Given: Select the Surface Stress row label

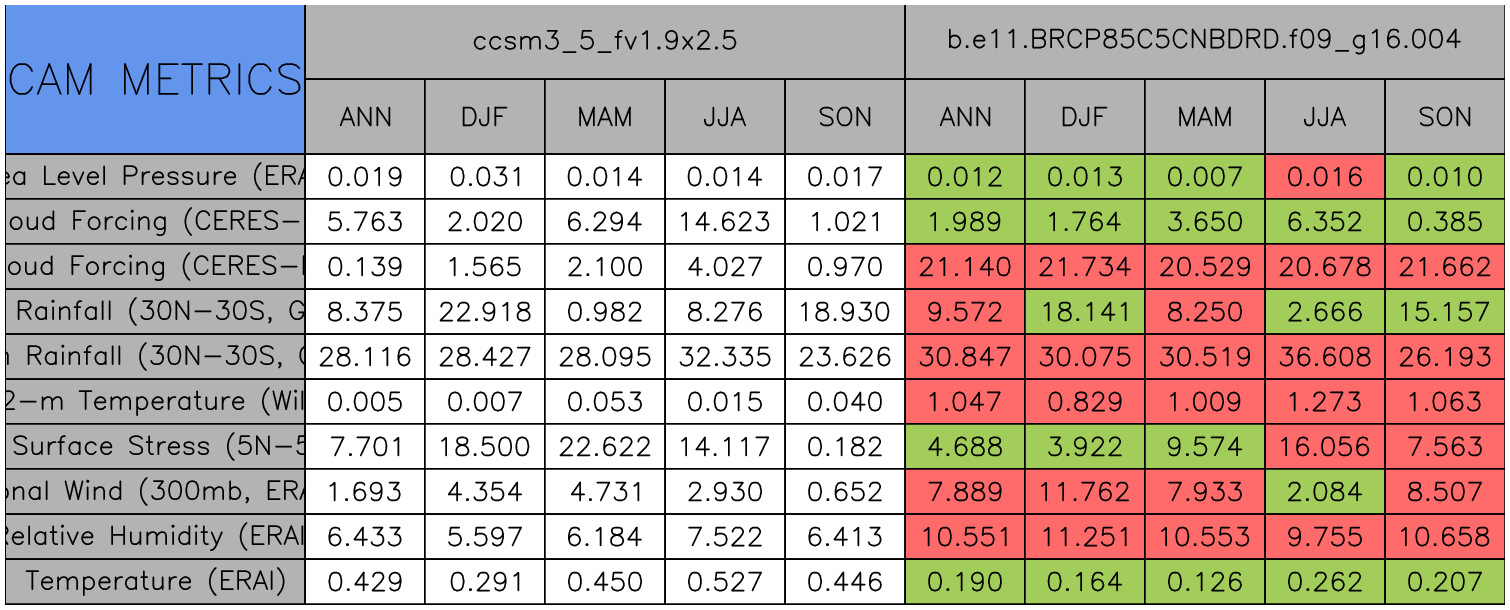Looking at the screenshot, I should coord(154,446).
